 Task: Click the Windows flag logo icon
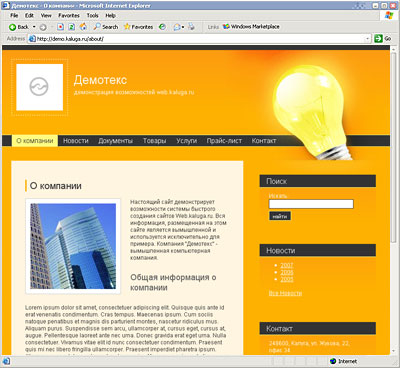(x=389, y=15)
